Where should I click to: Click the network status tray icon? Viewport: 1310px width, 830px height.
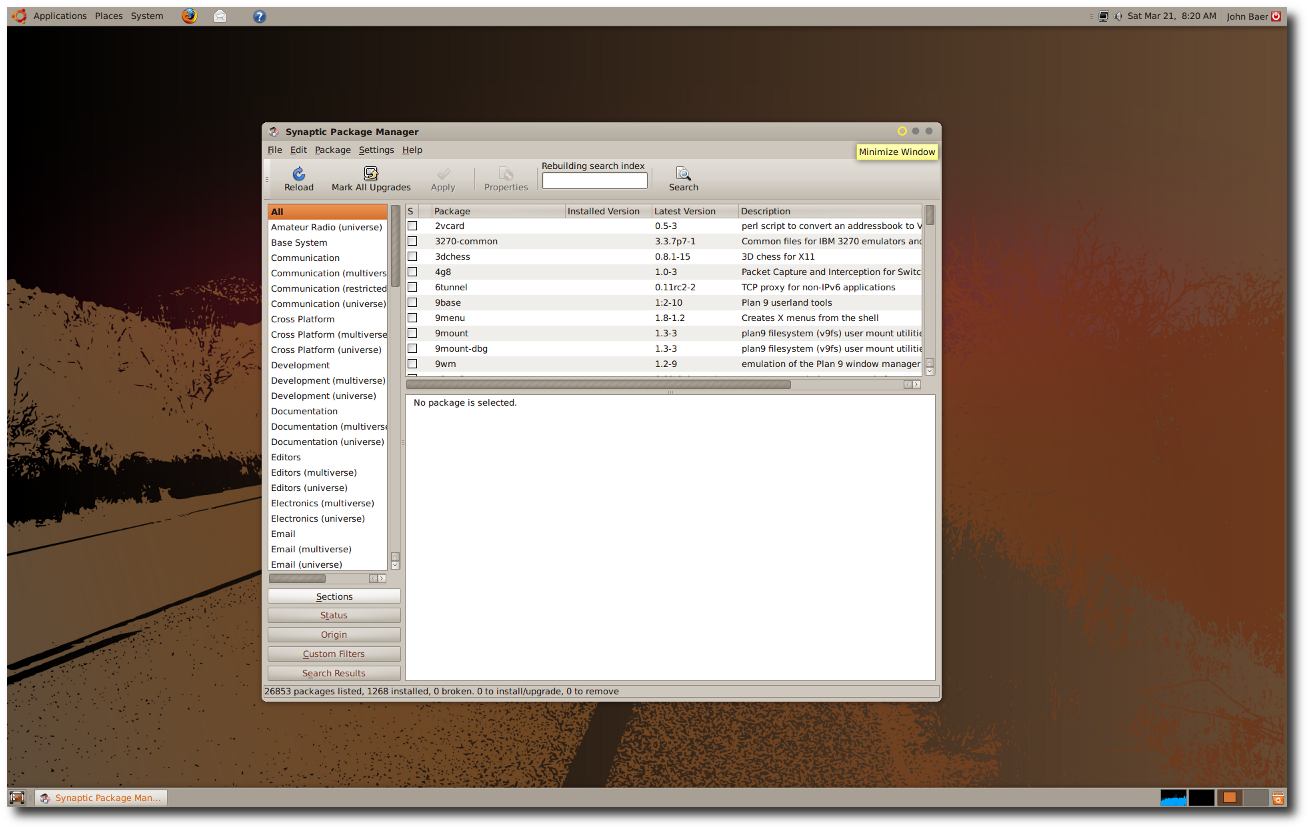[1103, 16]
